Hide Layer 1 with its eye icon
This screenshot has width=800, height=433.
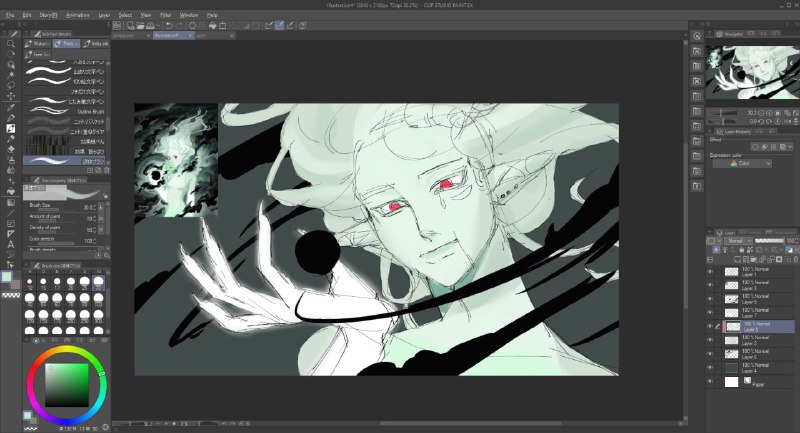[710, 272]
